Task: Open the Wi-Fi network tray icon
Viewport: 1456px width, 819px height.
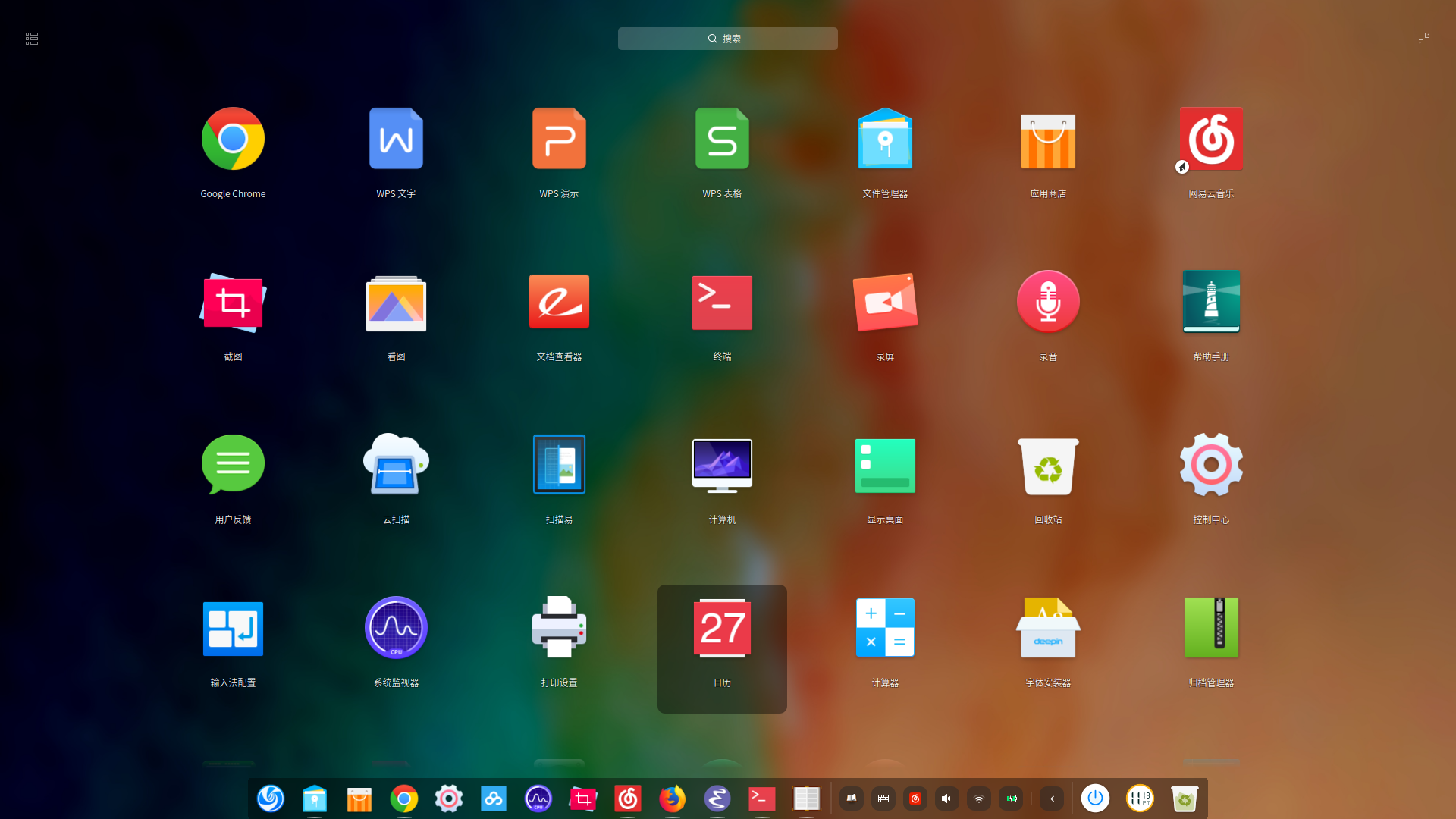Action: click(979, 799)
